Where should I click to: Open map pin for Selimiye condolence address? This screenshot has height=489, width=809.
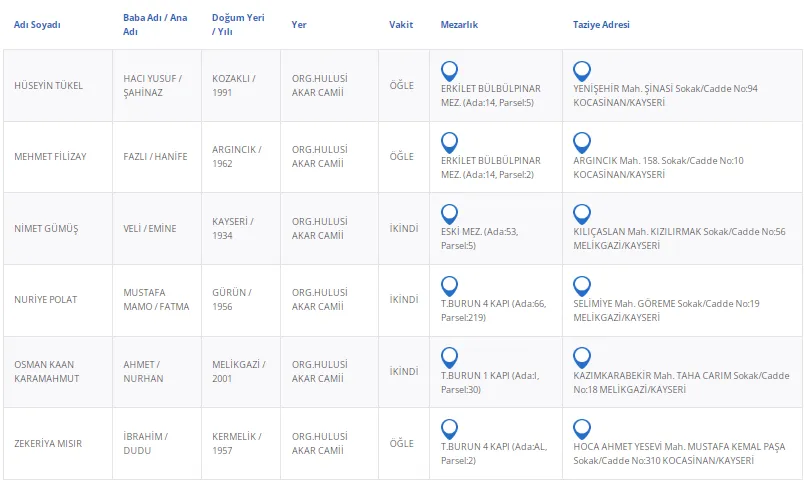click(x=582, y=286)
